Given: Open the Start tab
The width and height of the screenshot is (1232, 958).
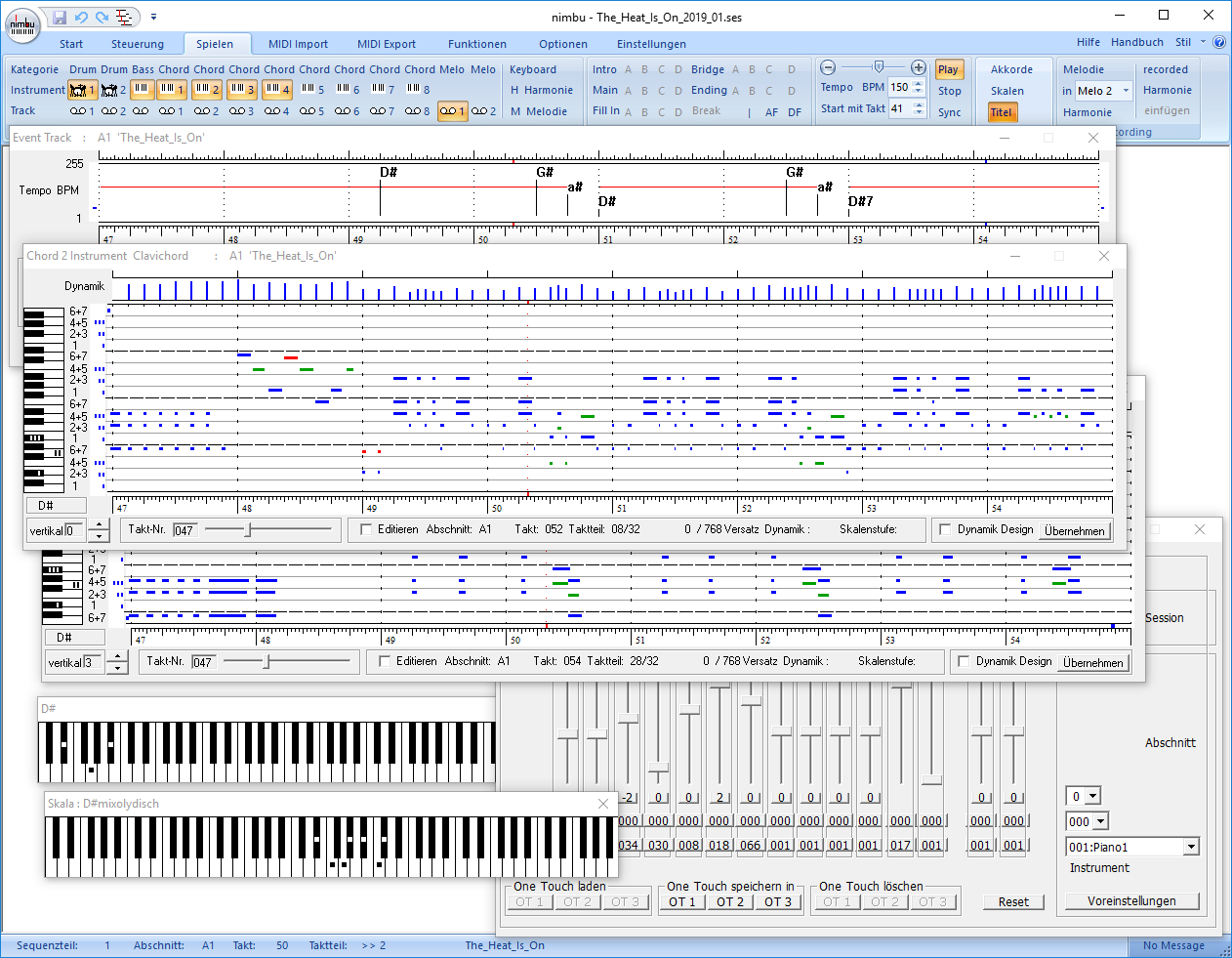Looking at the screenshot, I should (x=71, y=44).
